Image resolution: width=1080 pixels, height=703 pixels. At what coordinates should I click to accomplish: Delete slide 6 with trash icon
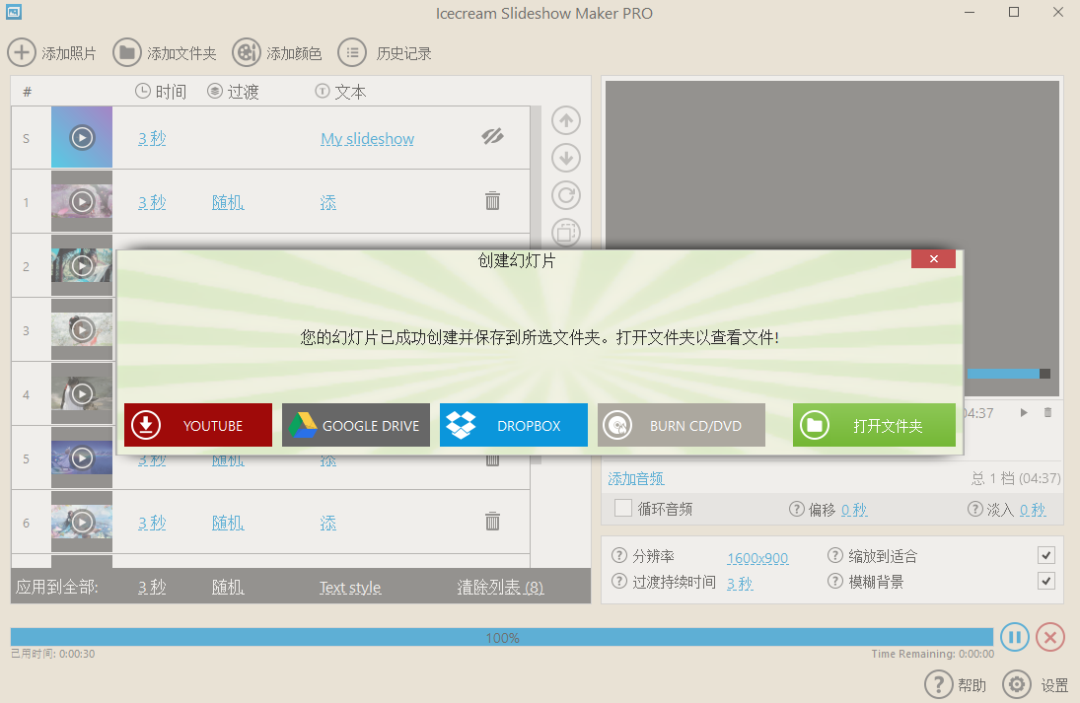click(492, 521)
